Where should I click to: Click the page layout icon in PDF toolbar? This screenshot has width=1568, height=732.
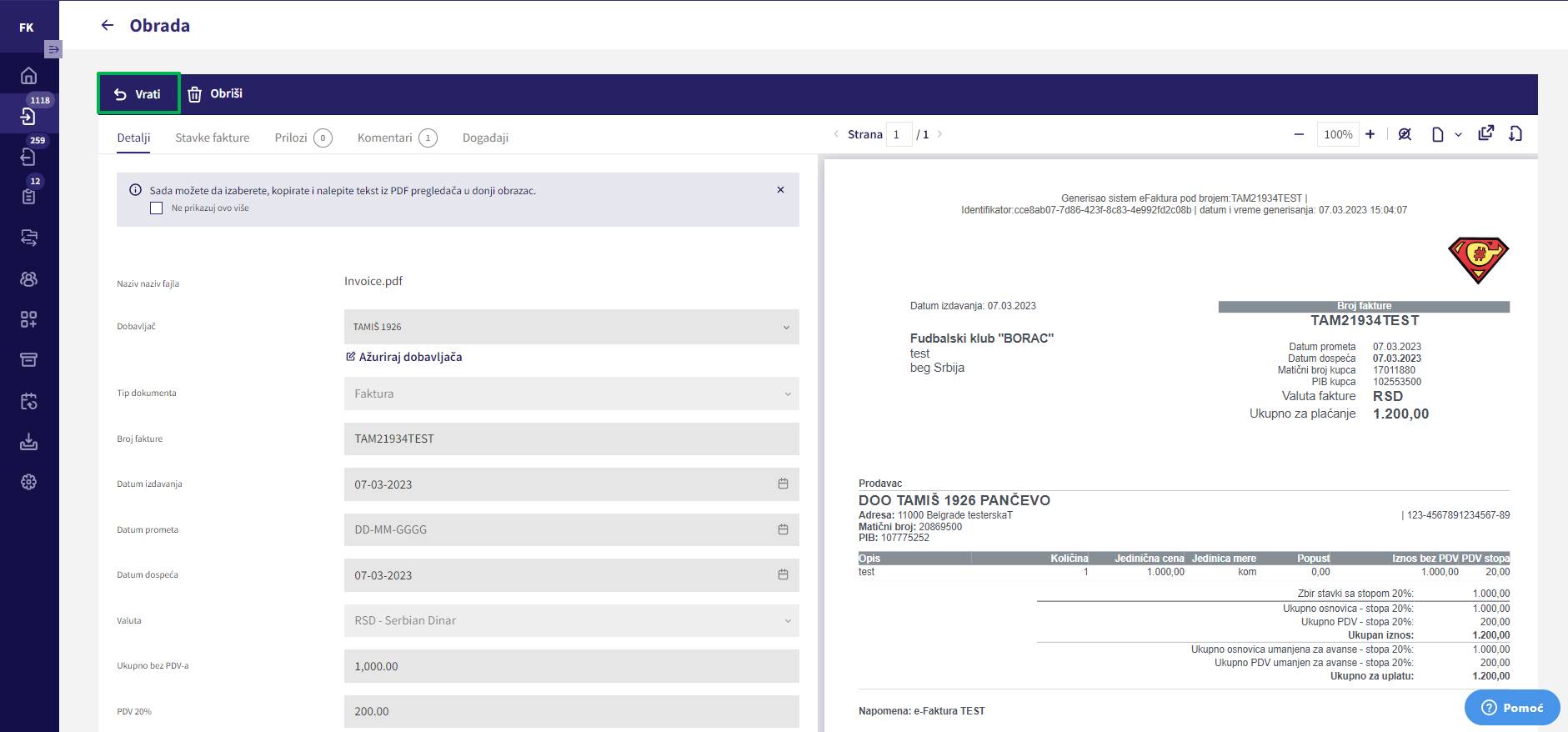tap(1438, 134)
